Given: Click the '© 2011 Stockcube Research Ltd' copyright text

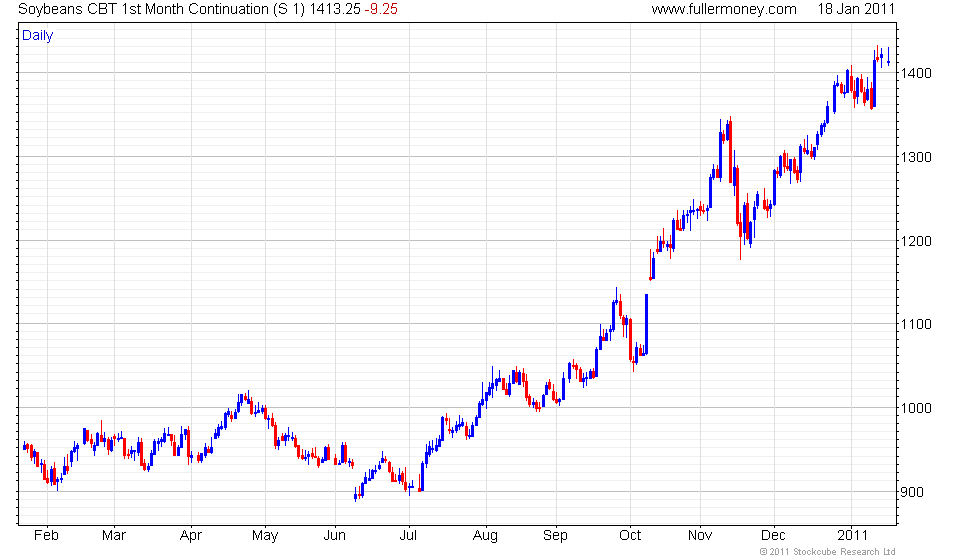Looking at the screenshot, I should click(x=828, y=552).
